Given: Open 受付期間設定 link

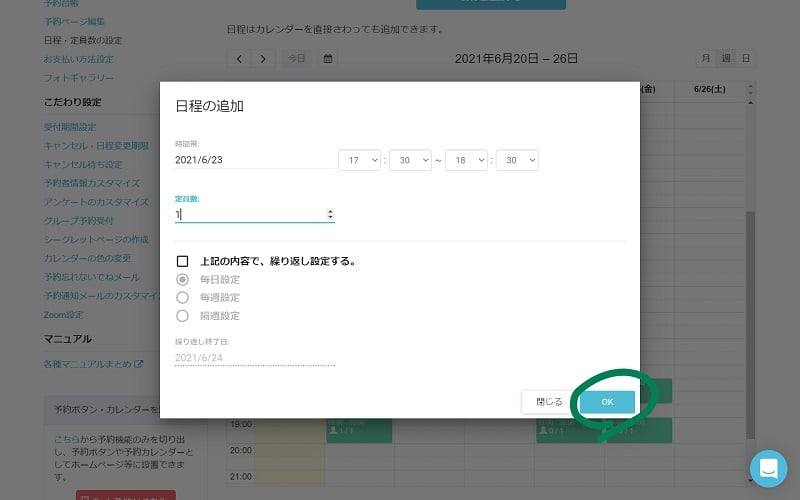Looking at the screenshot, I should click(x=70, y=127).
